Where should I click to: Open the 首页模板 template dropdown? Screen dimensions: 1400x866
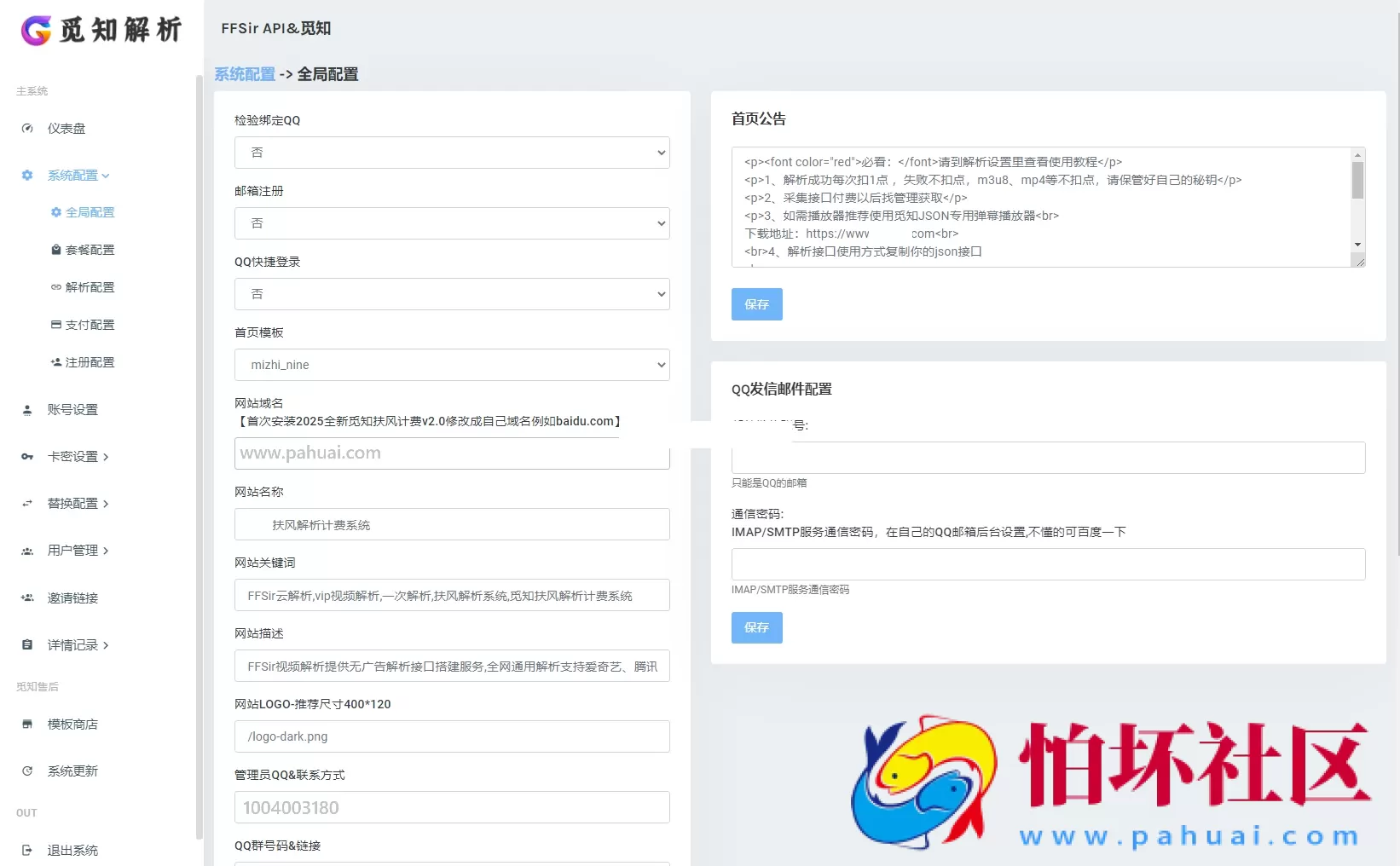pos(451,364)
